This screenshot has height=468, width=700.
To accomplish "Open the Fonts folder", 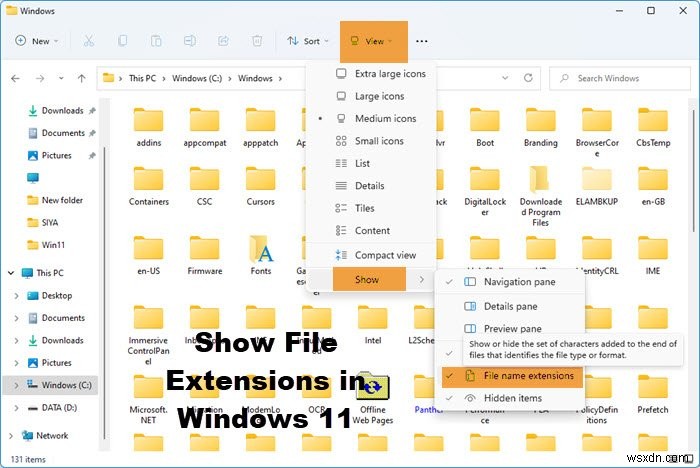I will [x=261, y=255].
